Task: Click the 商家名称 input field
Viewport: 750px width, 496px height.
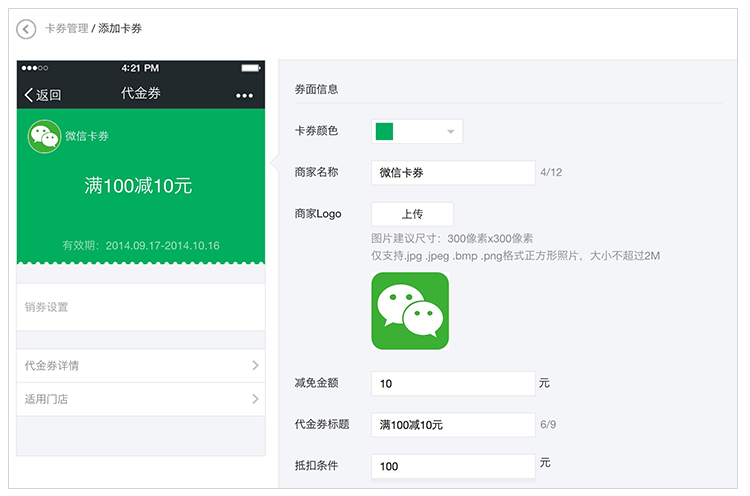Action: (x=453, y=173)
